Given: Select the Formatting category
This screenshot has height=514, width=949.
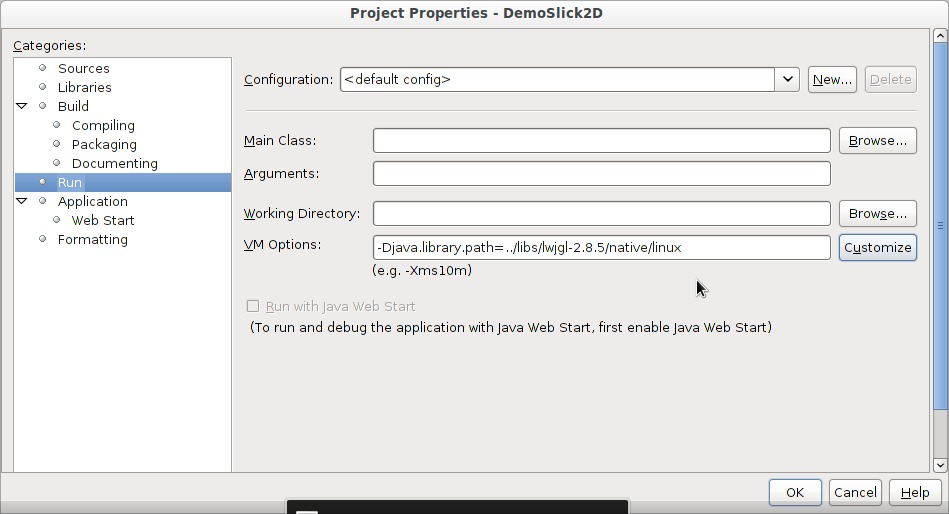Looking at the screenshot, I should pos(93,239).
